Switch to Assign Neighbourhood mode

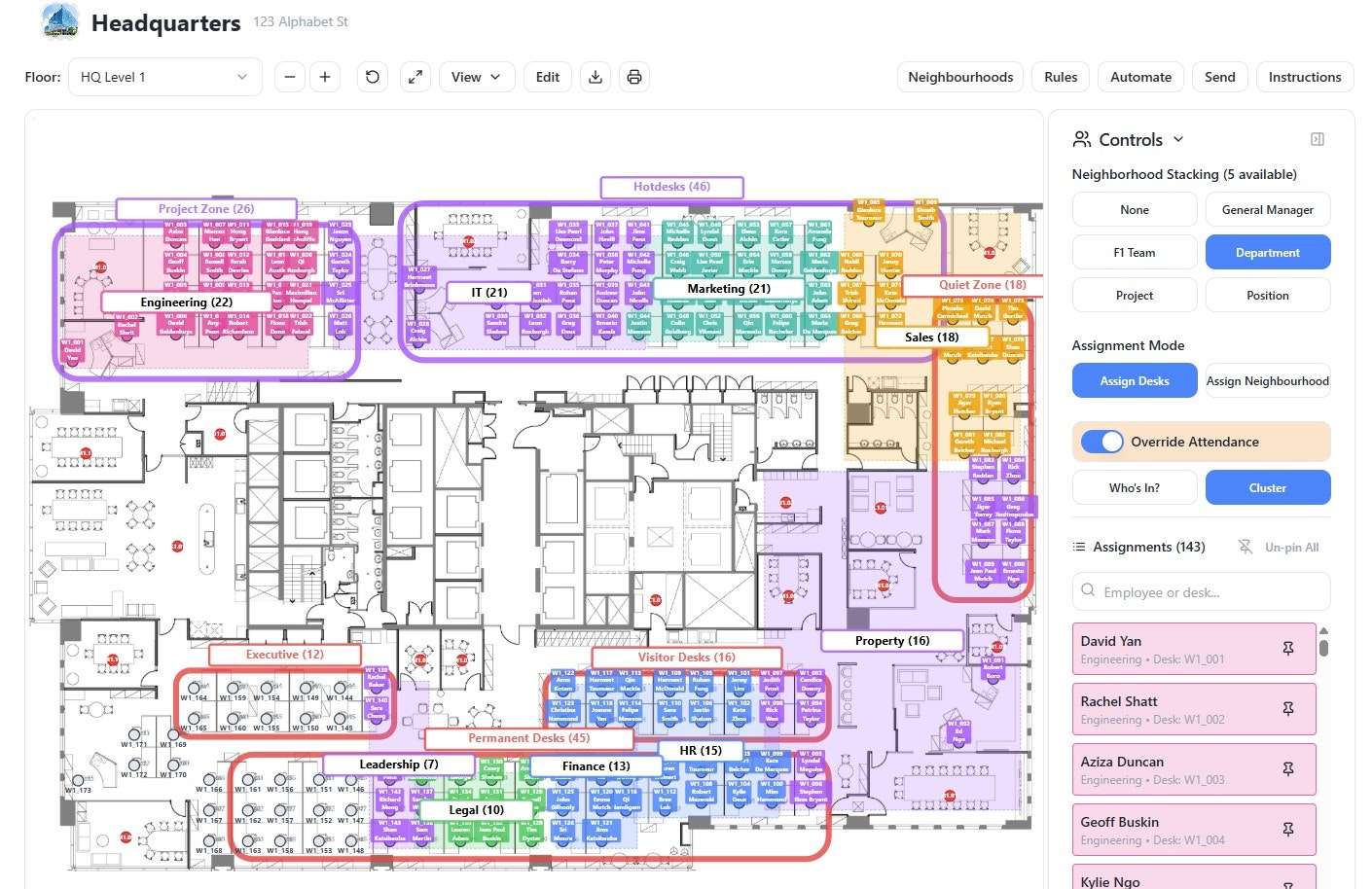pyautogui.click(x=1268, y=380)
